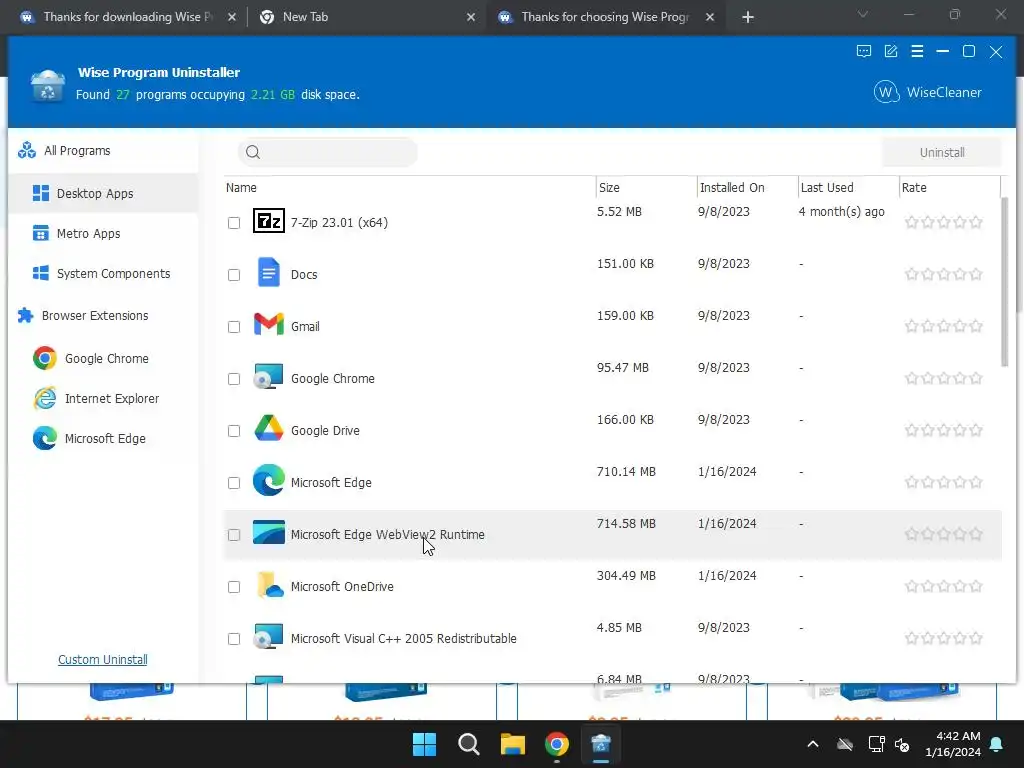Image resolution: width=1024 pixels, height=768 pixels.
Task: Switch to Thanks for downloading Wise tab
Action: click(x=127, y=17)
